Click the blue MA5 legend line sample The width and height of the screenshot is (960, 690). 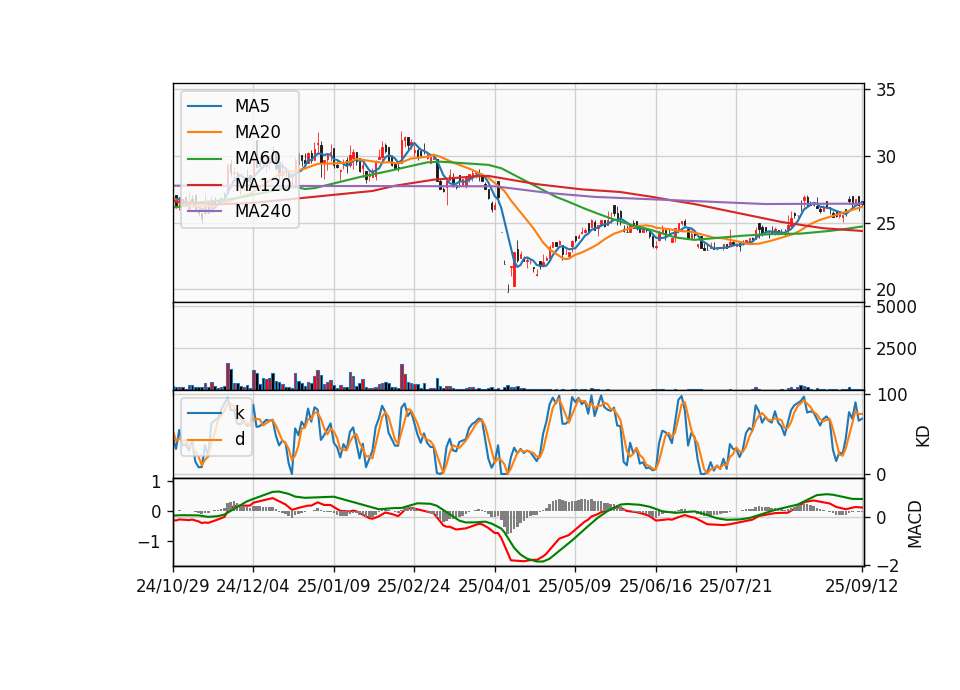[204, 107]
